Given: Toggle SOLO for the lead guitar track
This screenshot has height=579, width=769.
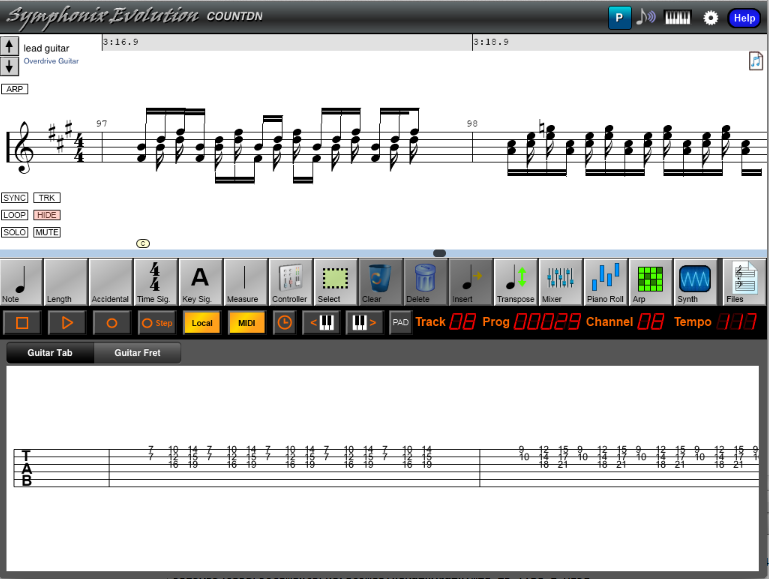Looking at the screenshot, I should click(x=14, y=232).
